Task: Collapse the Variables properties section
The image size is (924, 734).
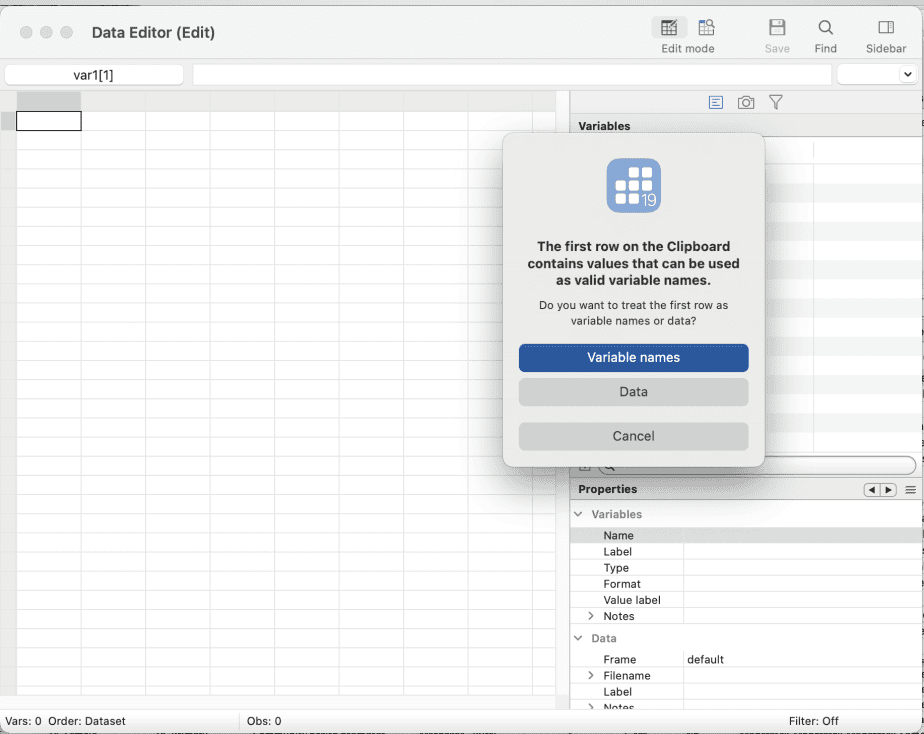Action: (x=578, y=514)
